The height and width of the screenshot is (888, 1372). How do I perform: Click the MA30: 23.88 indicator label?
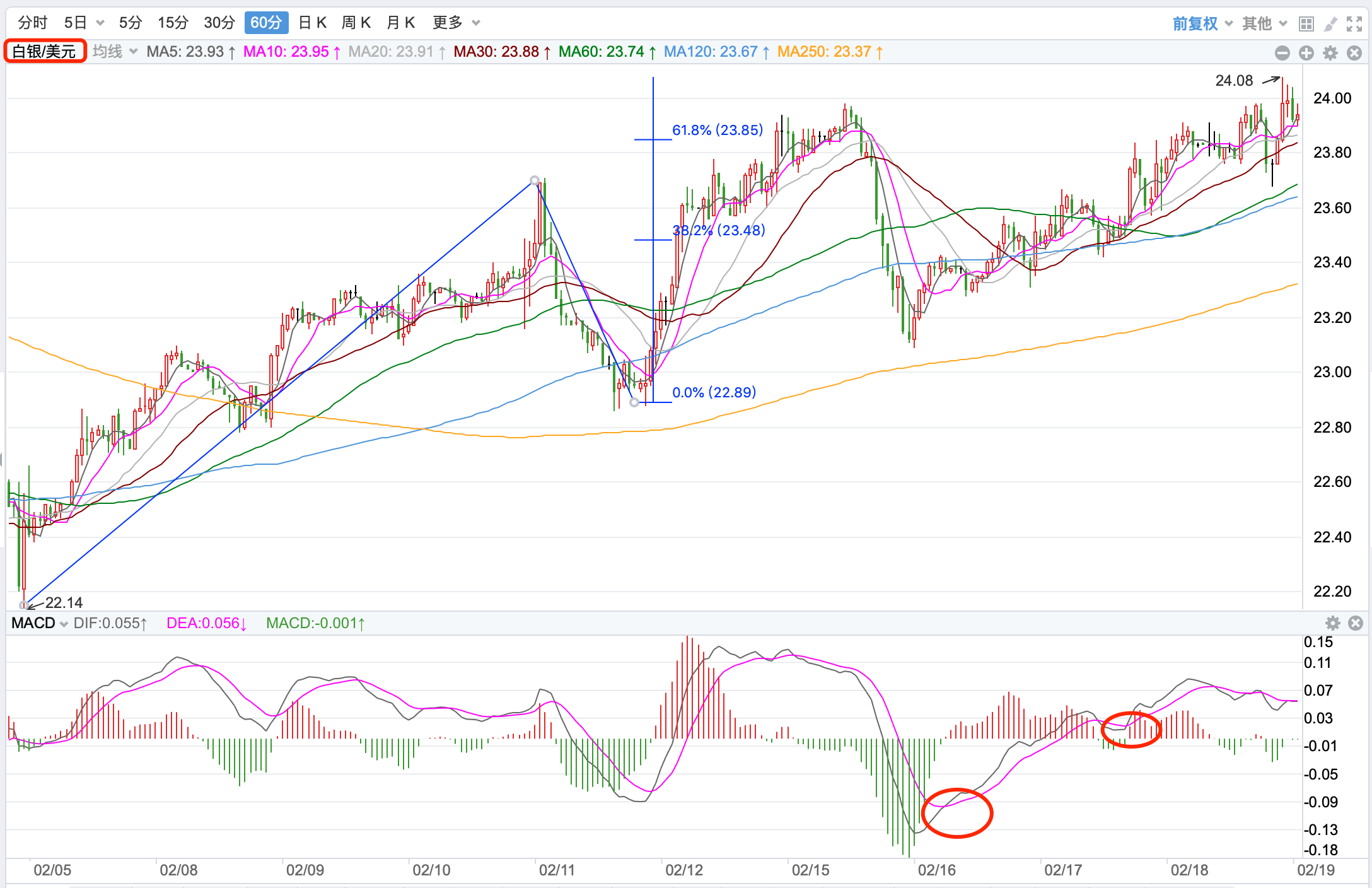(x=503, y=52)
